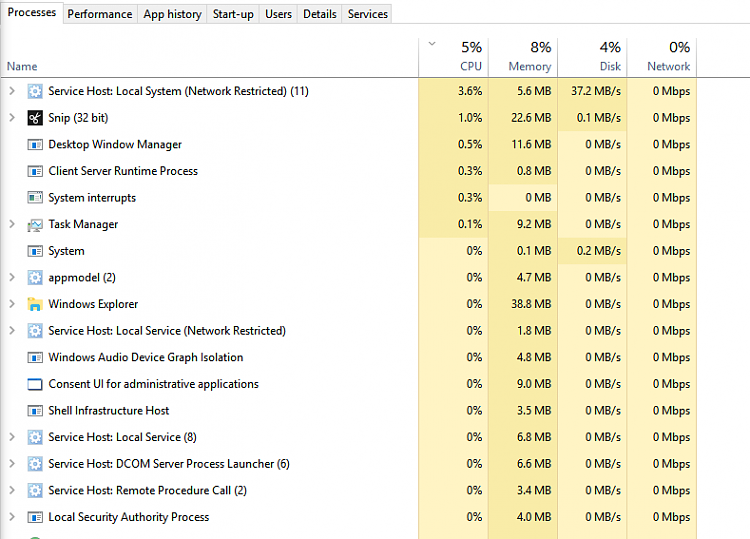Image resolution: width=750 pixels, height=539 pixels.
Task: Sort processes by the Name column
Action: [22, 66]
